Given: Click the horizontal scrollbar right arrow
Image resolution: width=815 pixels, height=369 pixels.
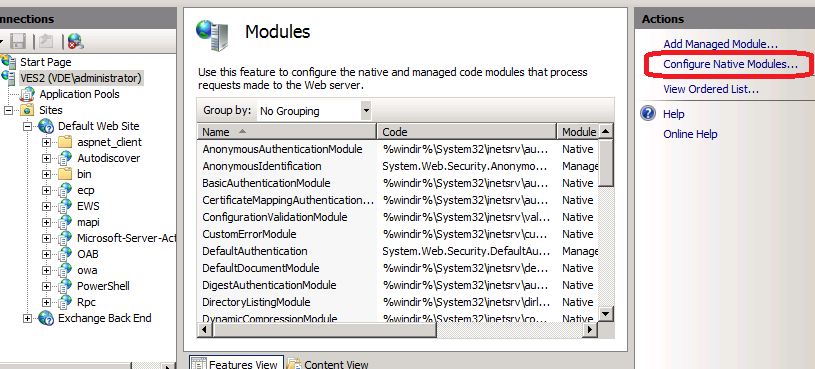Looking at the screenshot, I should (x=590, y=329).
